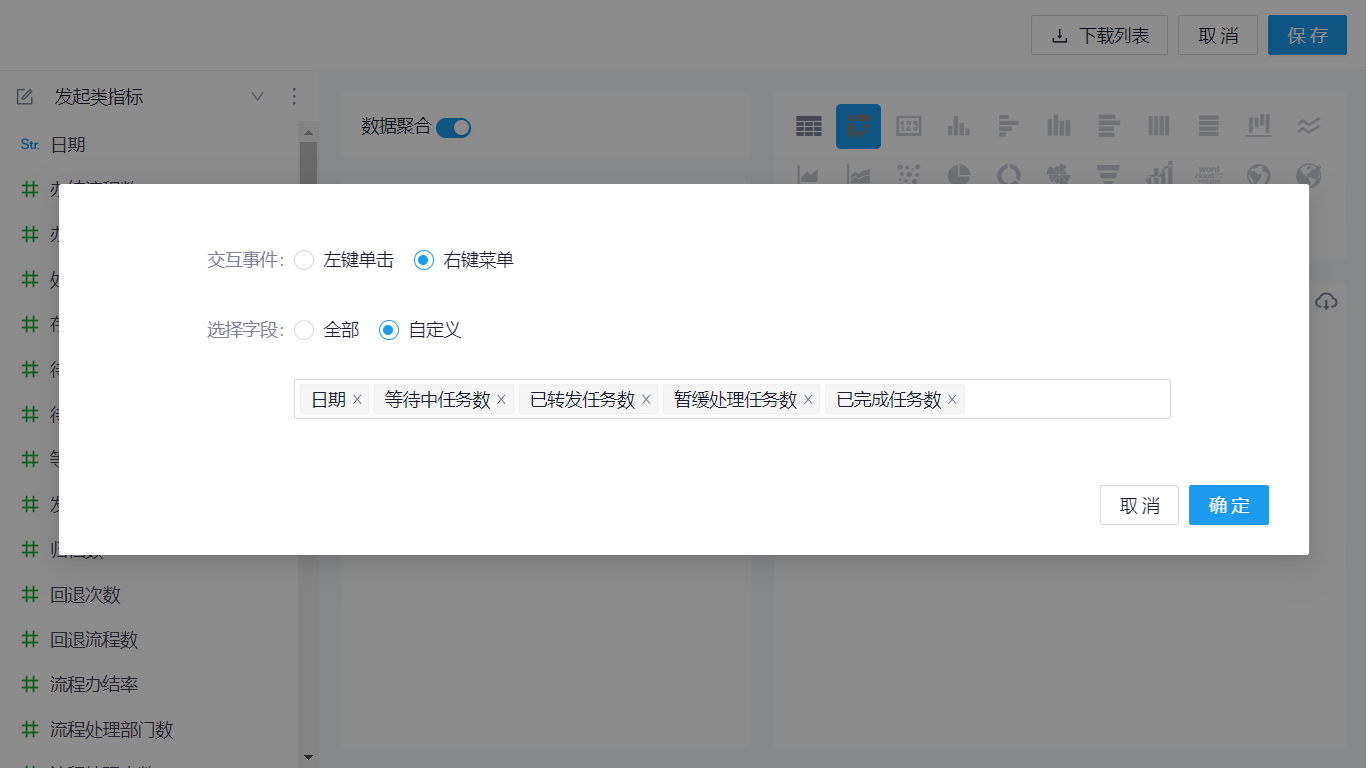Click the 已转发任务数 tag text
This screenshot has width=1368, height=768.
click(583, 400)
